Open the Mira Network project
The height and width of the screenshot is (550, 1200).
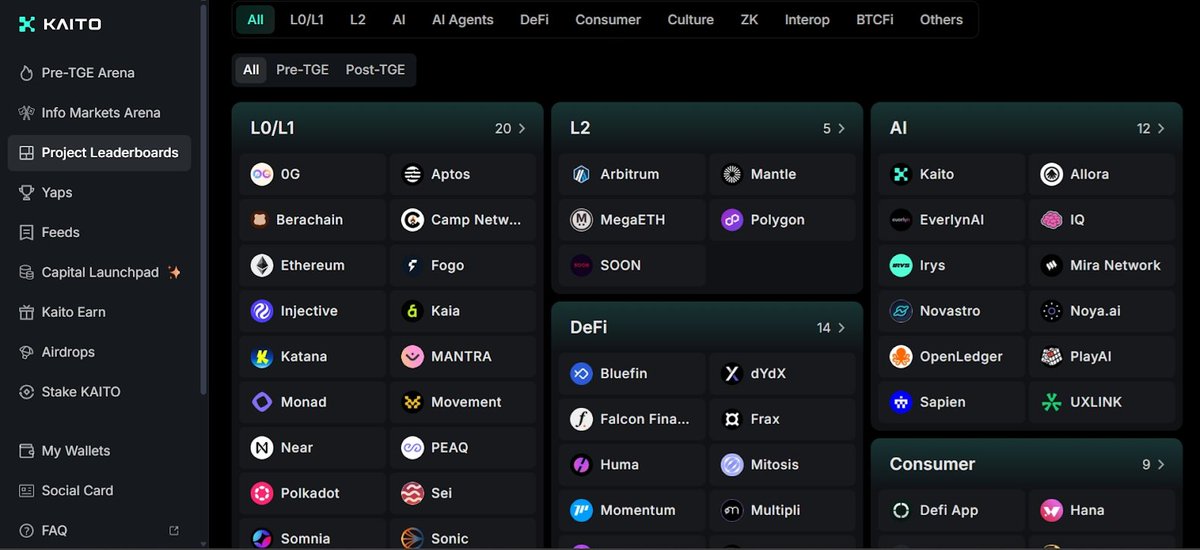pos(1102,265)
